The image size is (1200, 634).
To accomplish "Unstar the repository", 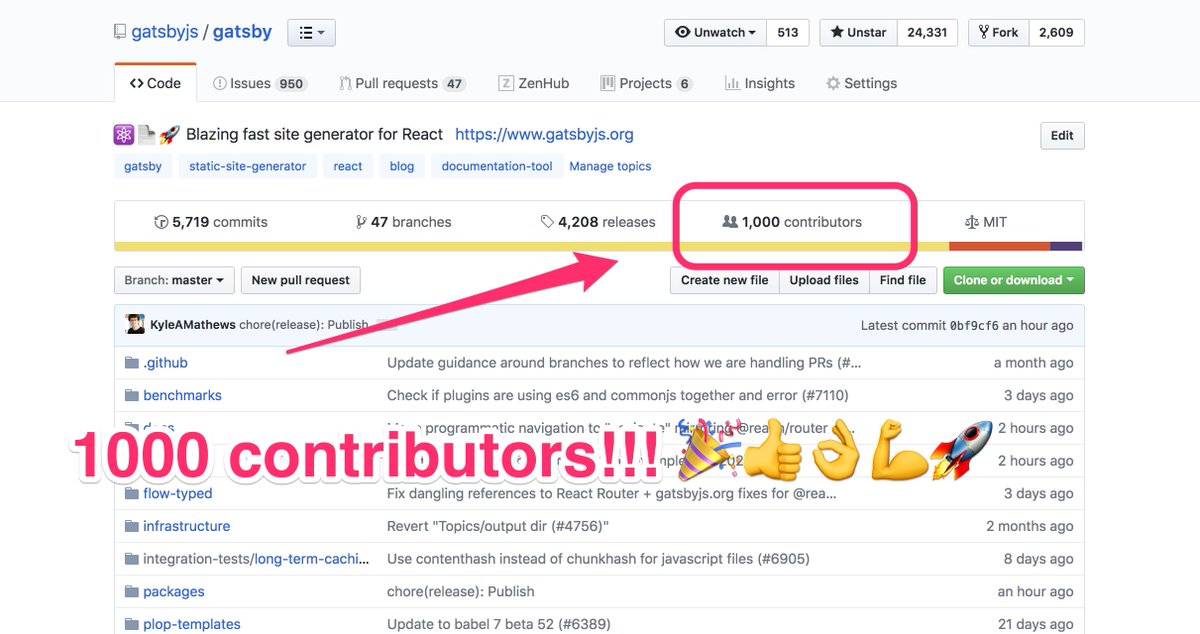I will tap(858, 32).
